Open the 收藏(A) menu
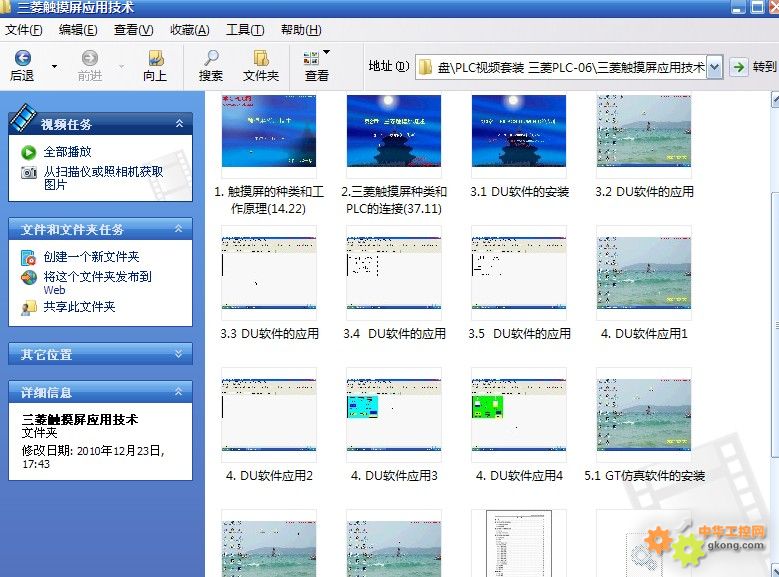This screenshot has width=779, height=577. pyautogui.click(x=190, y=30)
